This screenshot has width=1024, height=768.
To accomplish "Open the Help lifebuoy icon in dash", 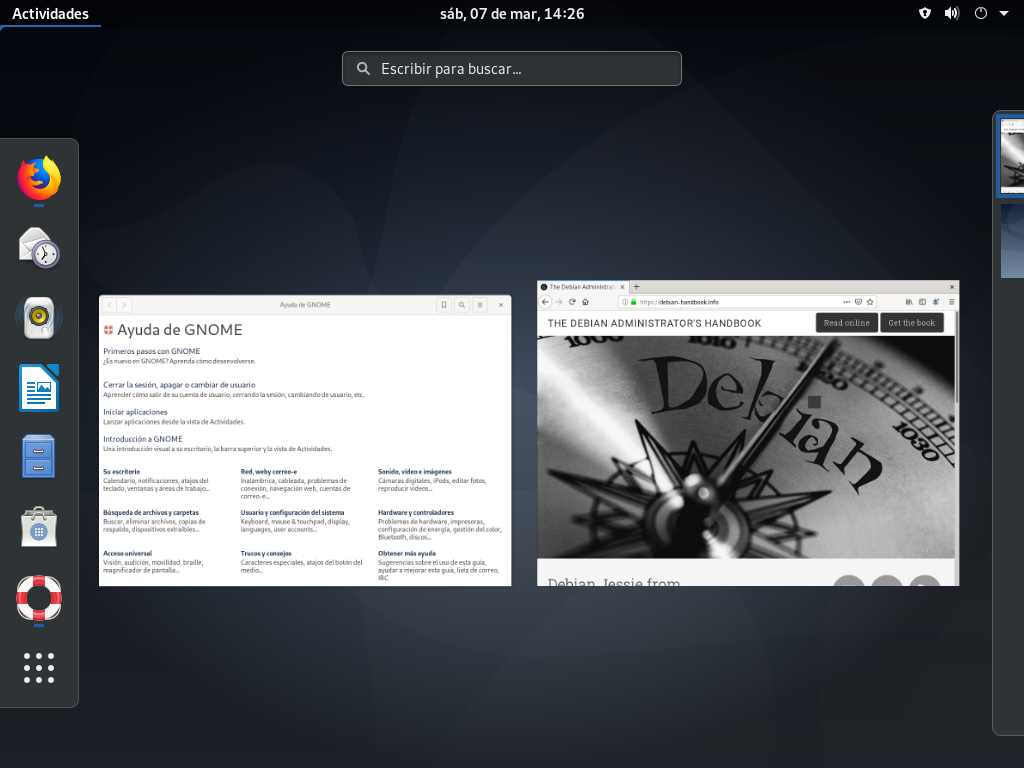I will 39,597.
